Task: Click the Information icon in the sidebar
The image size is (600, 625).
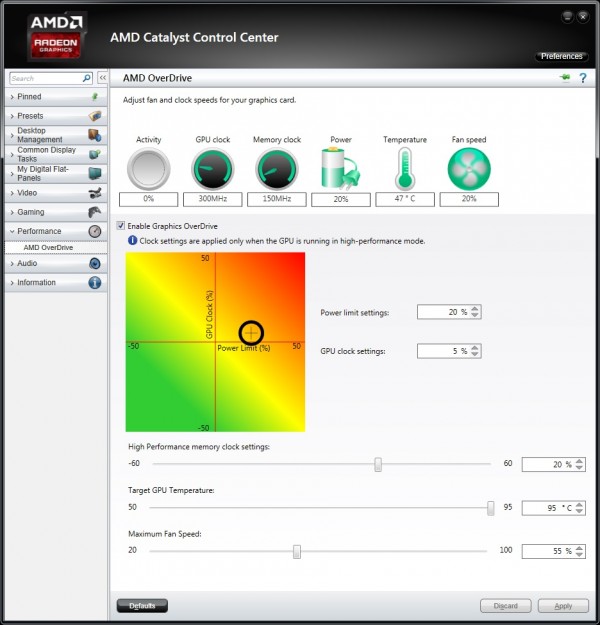Action: [95, 283]
